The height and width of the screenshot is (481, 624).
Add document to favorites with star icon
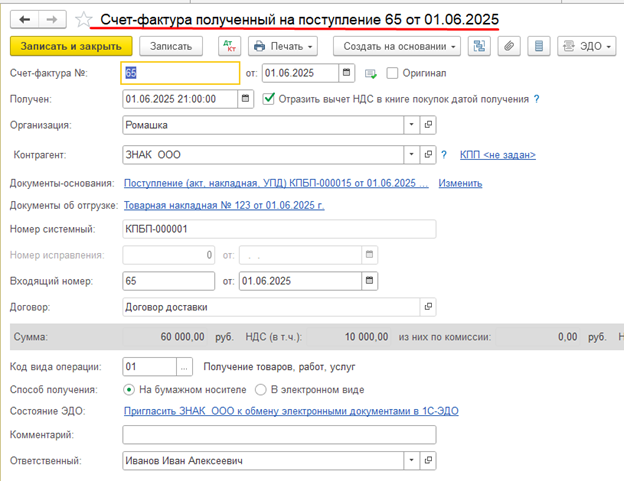(84, 19)
